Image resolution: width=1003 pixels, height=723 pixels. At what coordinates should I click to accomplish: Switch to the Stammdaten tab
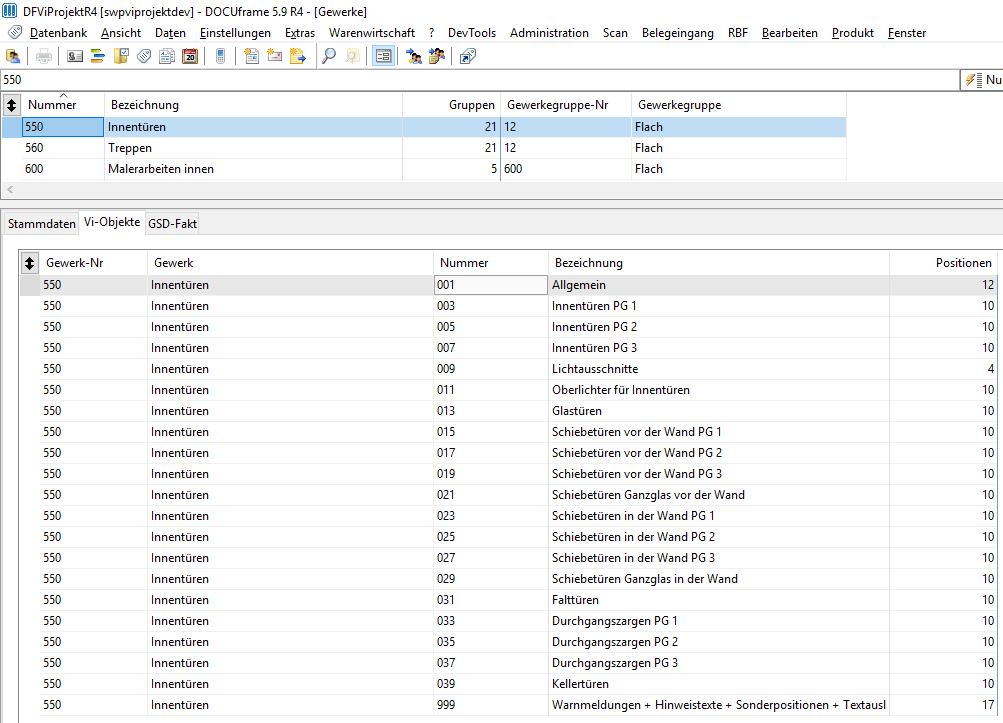tap(42, 224)
